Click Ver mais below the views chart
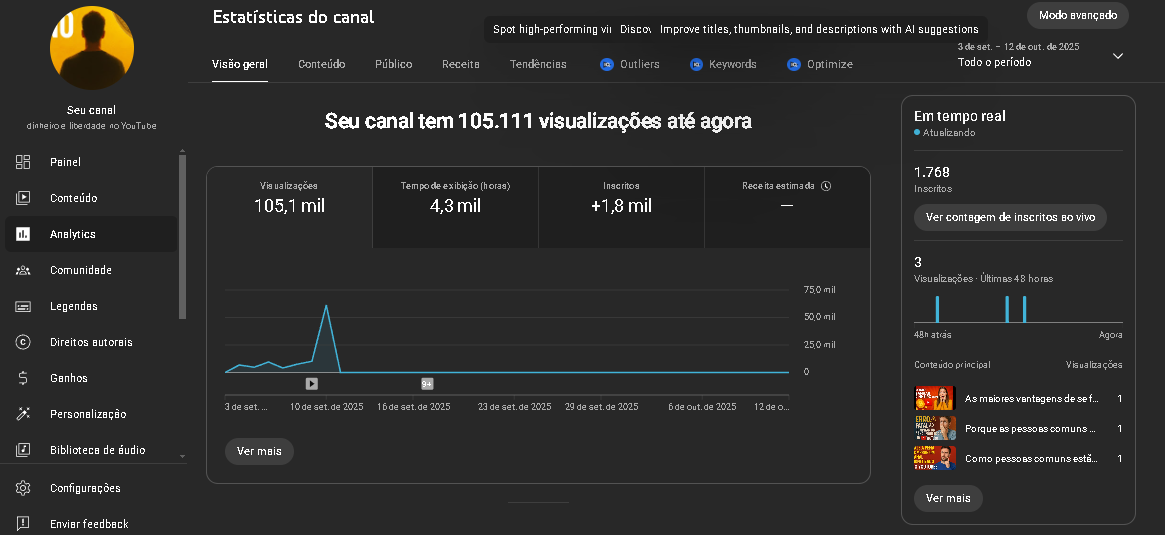1165x535 pixels. point(259,451)
